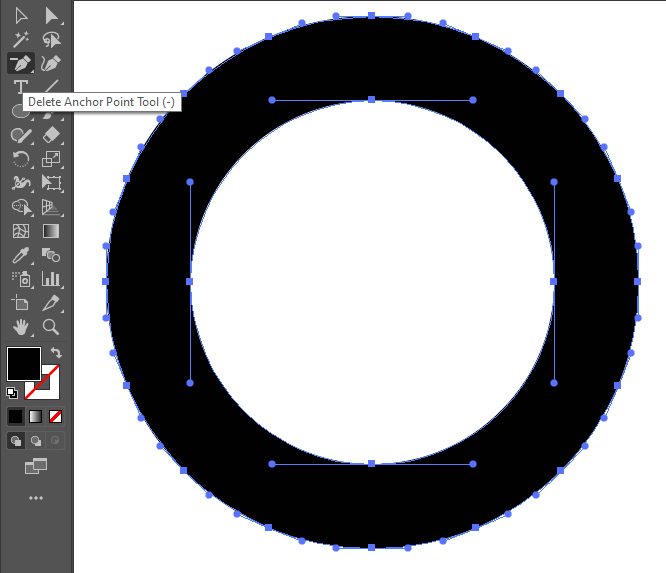Choose the Shaper tool
The height and width of the screenshot is (573, 666).
tap(20, 135)
